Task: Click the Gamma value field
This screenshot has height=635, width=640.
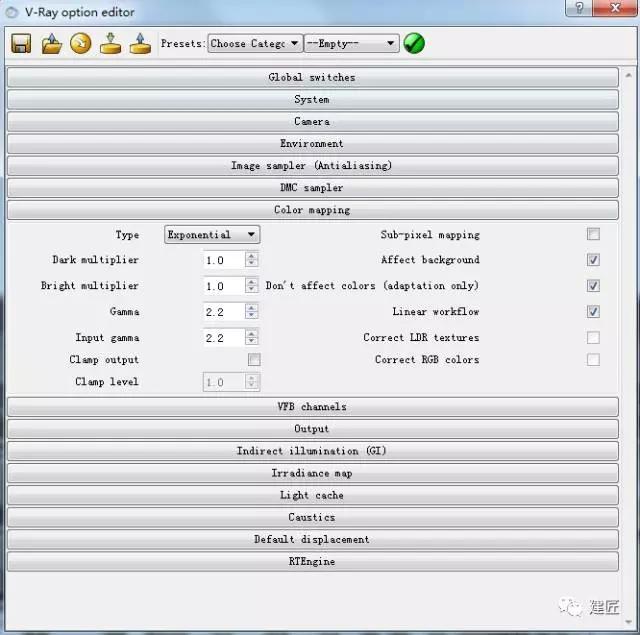Action: coord(224,312)
